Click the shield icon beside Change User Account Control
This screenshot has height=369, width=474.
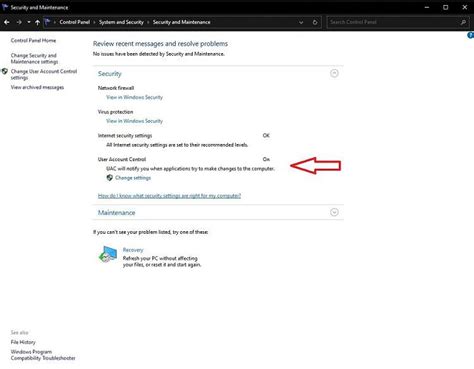[x=5, y=71]
